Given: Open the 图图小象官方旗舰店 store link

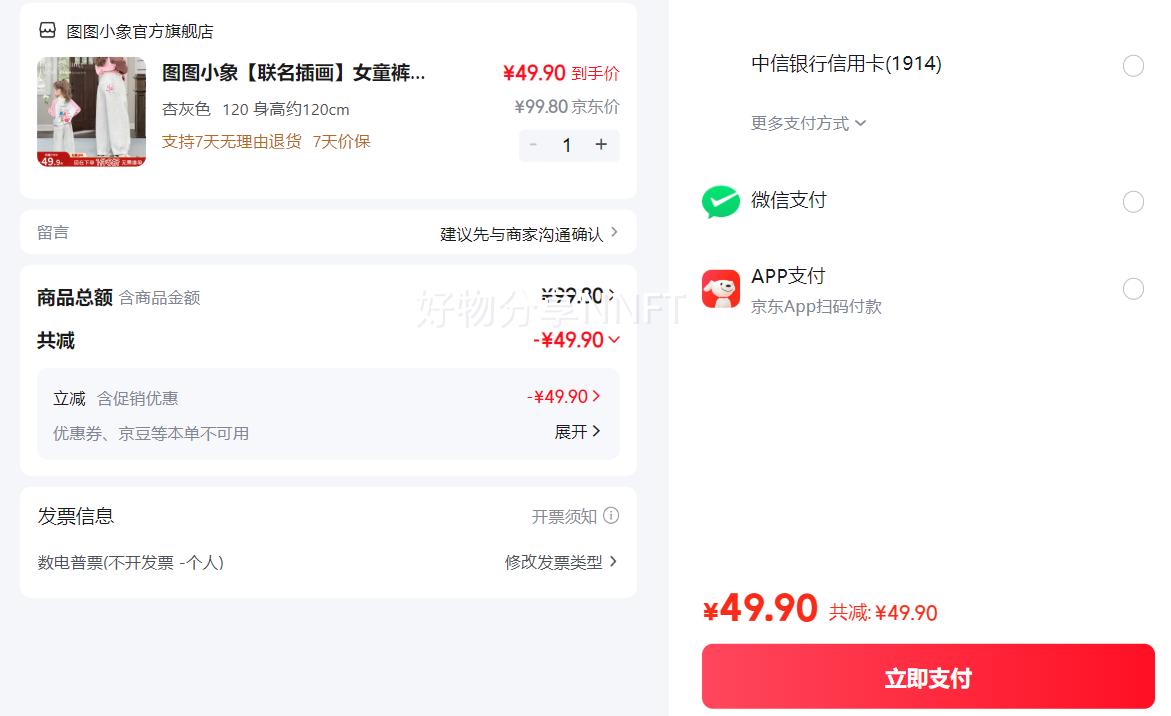Looking at the screenshot, I should tap(140, 31).
